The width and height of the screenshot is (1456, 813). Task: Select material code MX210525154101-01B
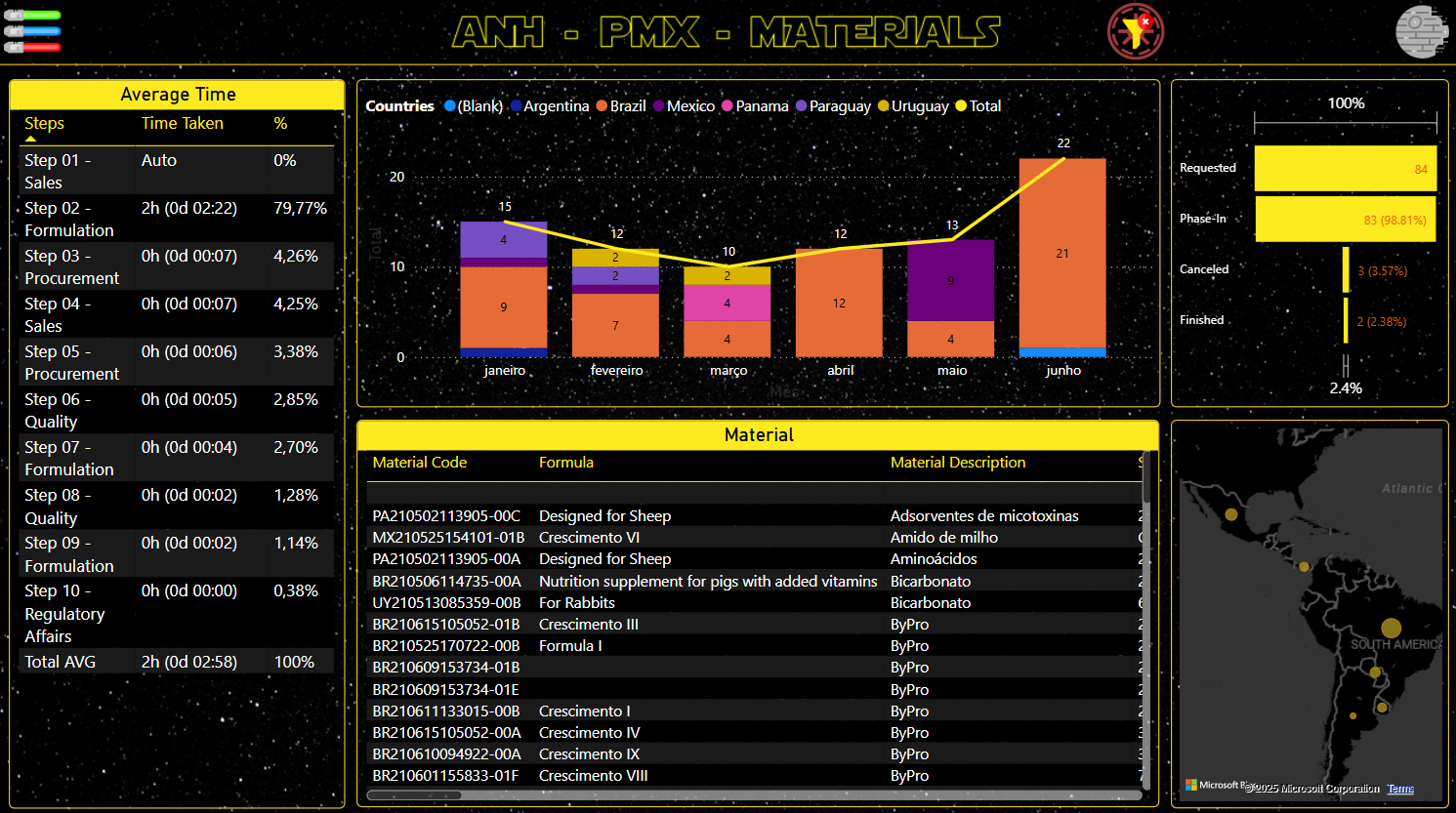coord(448,537)
